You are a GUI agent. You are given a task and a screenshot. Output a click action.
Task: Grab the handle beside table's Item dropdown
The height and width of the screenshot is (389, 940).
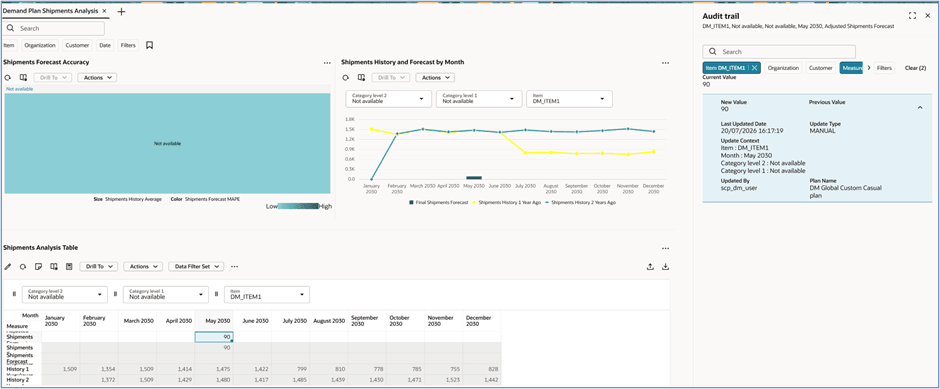pos(216,294)
